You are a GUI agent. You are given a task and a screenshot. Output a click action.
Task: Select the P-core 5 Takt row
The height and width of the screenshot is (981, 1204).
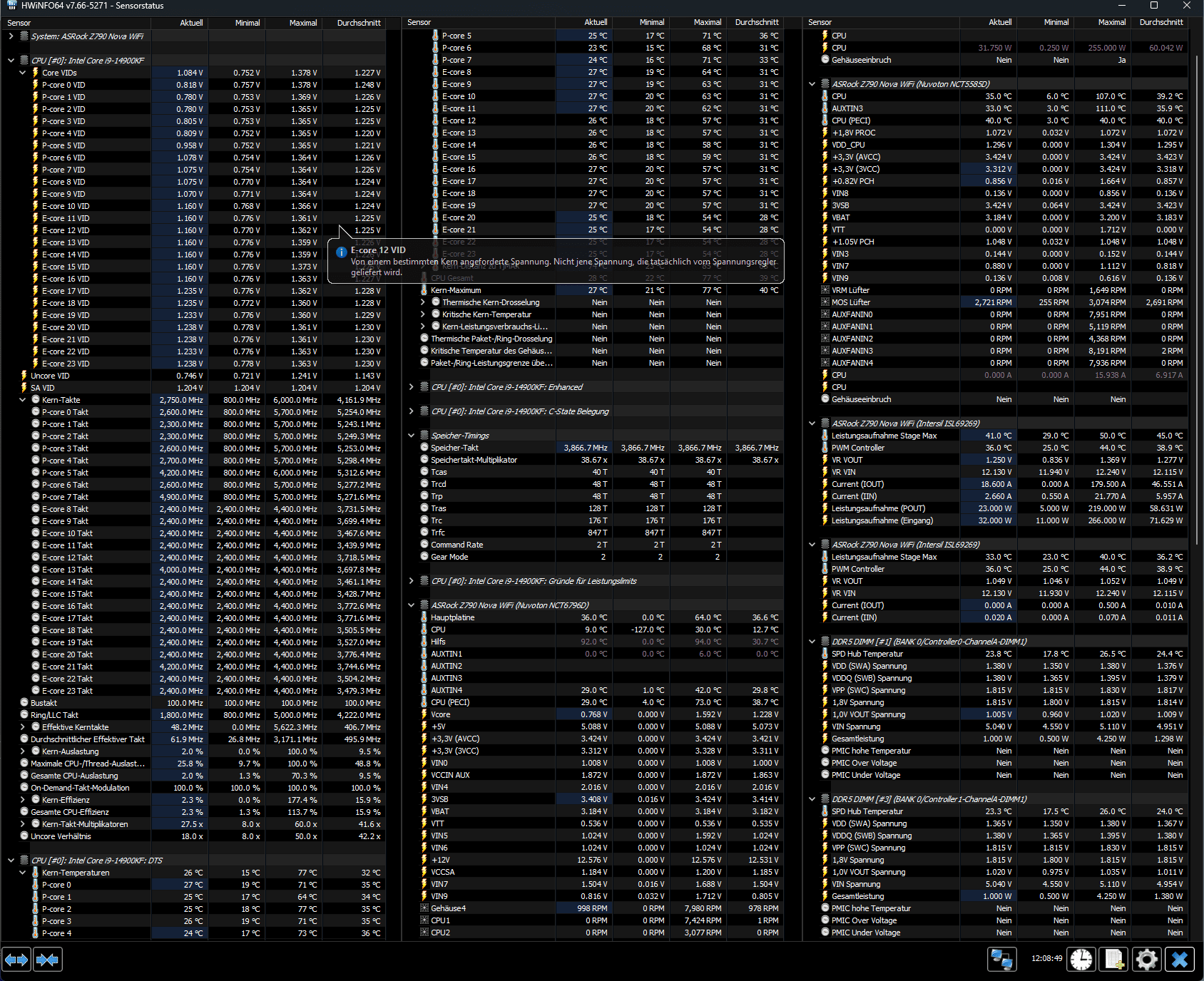[193, 473]
